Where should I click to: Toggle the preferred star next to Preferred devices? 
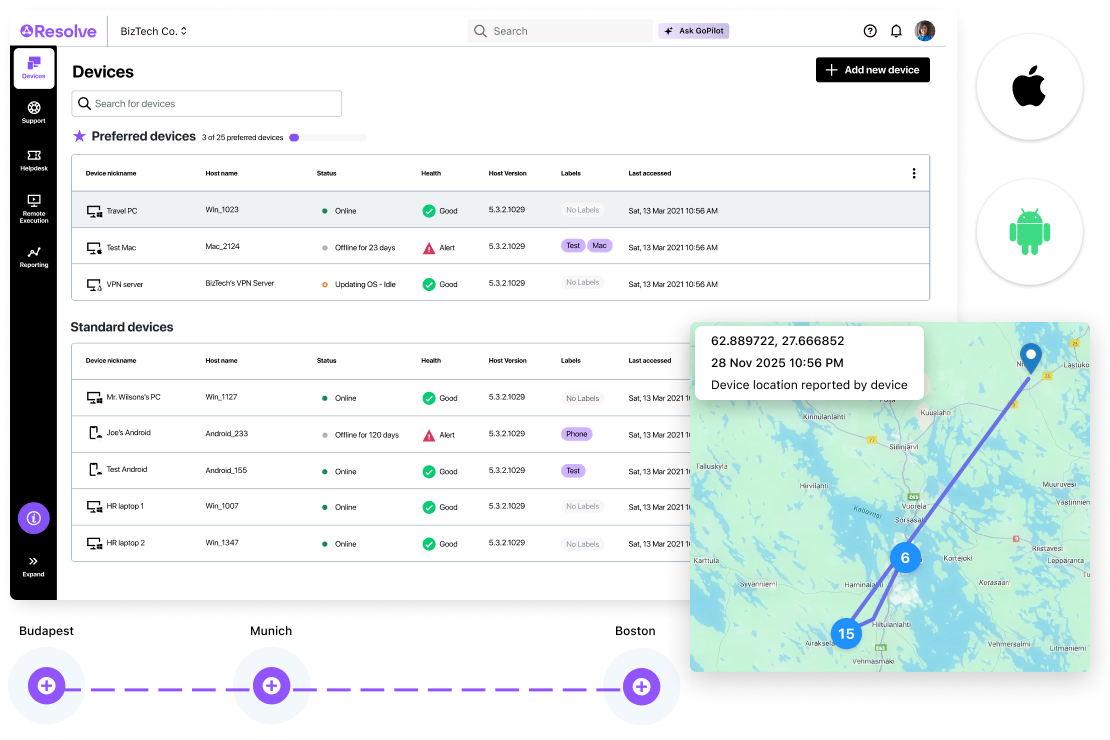click(x=79, y=136)
